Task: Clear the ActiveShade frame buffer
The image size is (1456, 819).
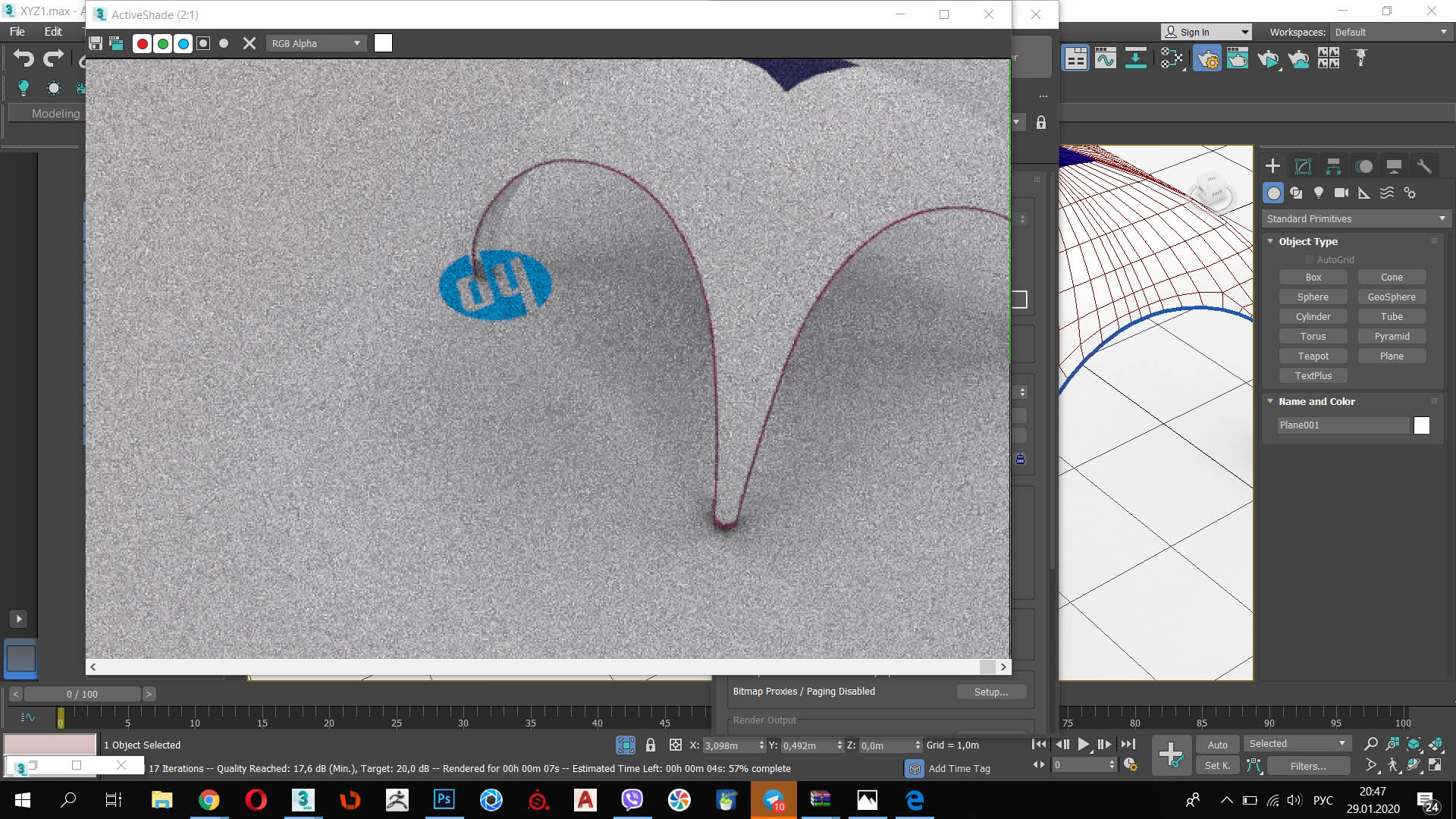Action: tap(249, 43)
